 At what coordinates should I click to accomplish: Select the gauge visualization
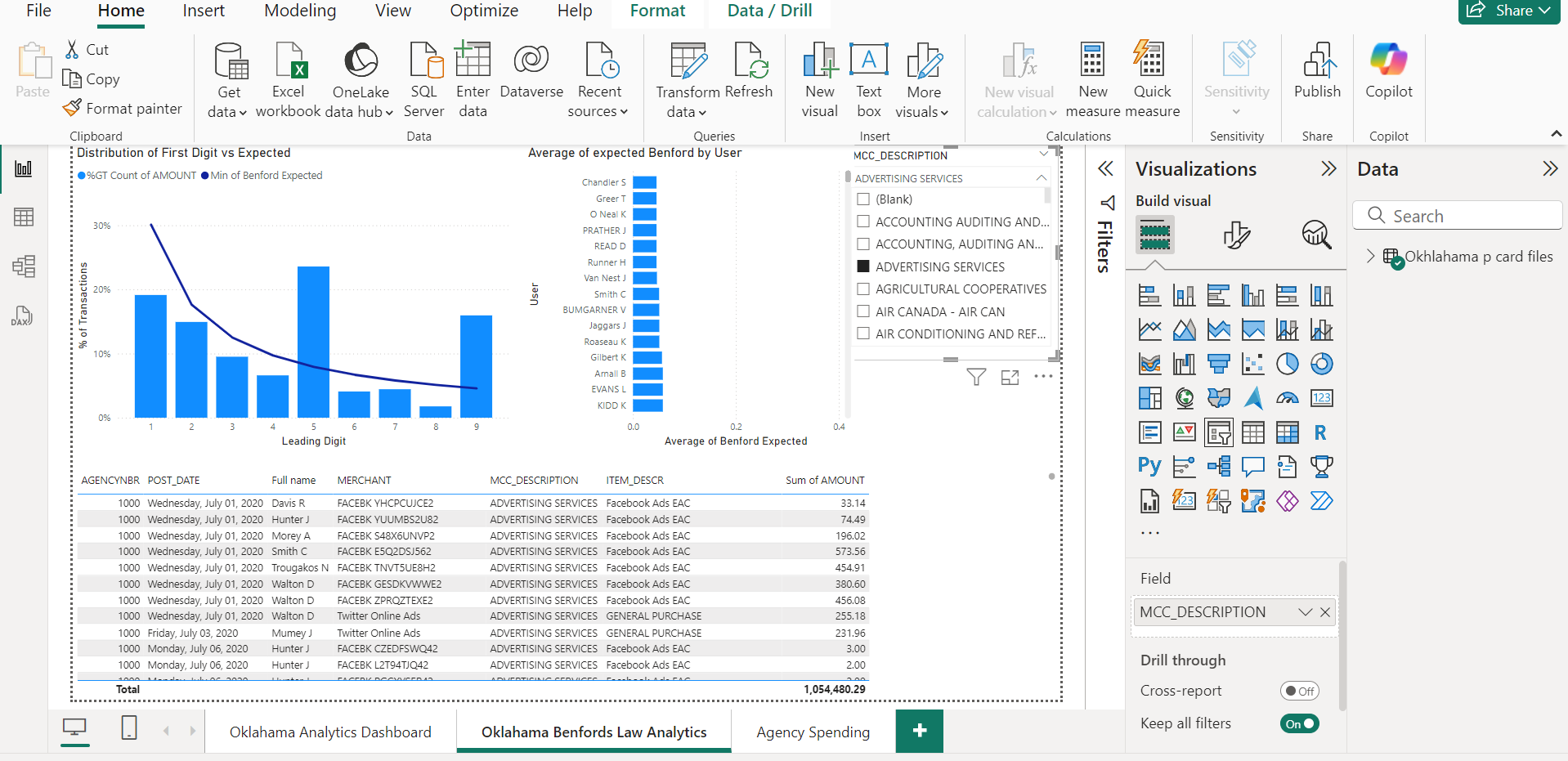pyautogui.click(x=1287, y=398)
